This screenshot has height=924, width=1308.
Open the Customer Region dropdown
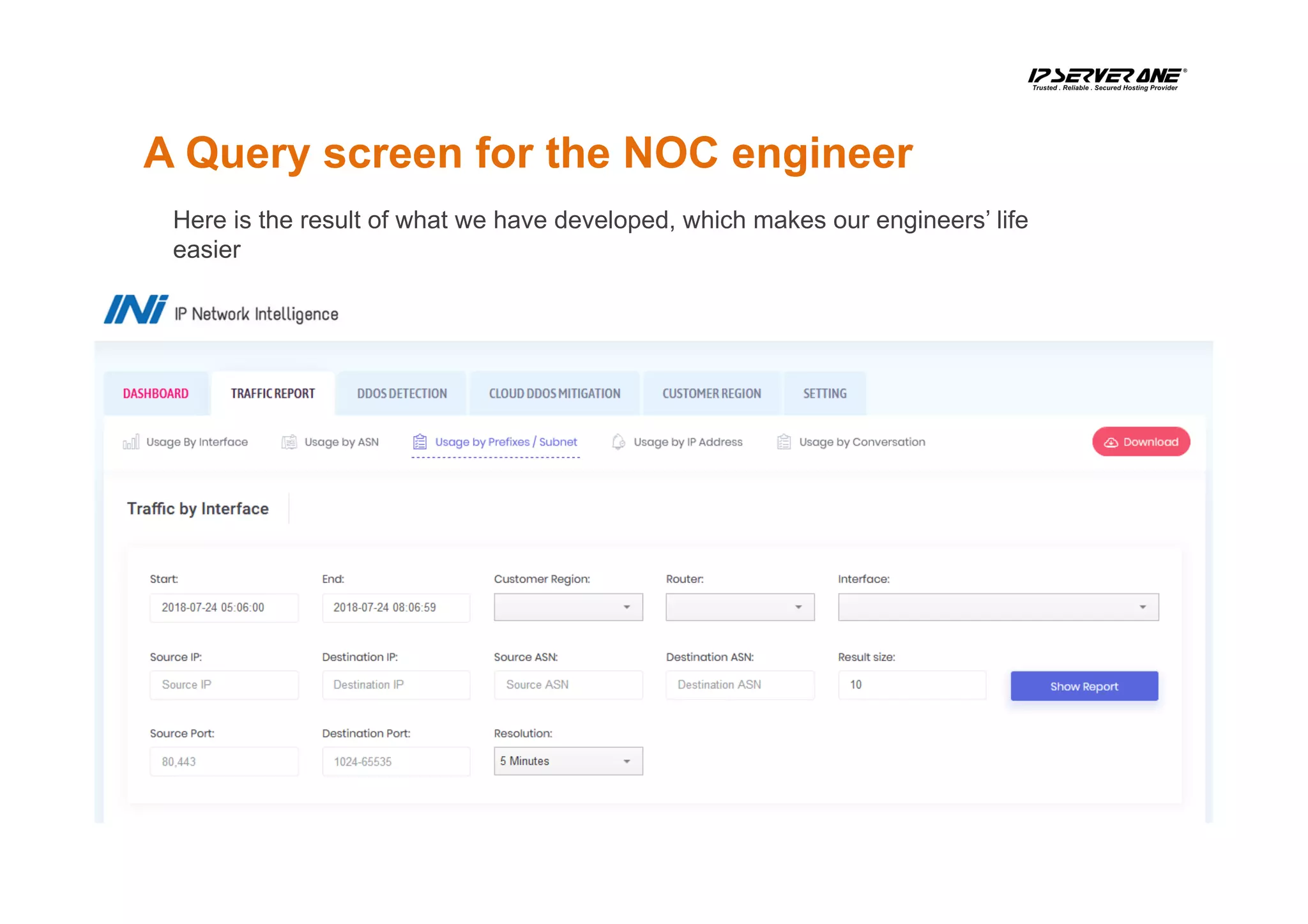pyautogui.click(x=568, y=607)
